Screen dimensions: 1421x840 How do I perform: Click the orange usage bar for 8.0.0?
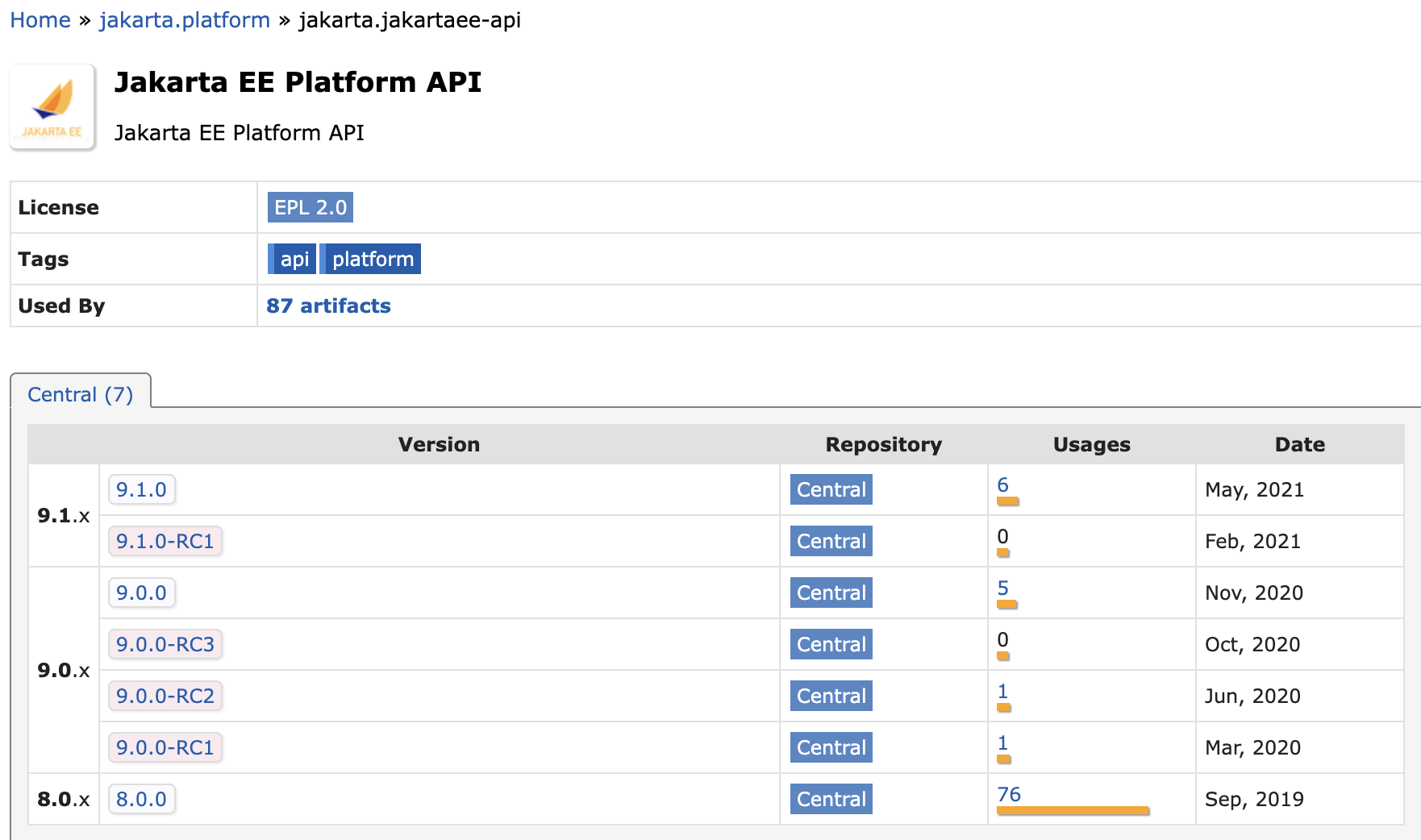[x=1073, y=810]
